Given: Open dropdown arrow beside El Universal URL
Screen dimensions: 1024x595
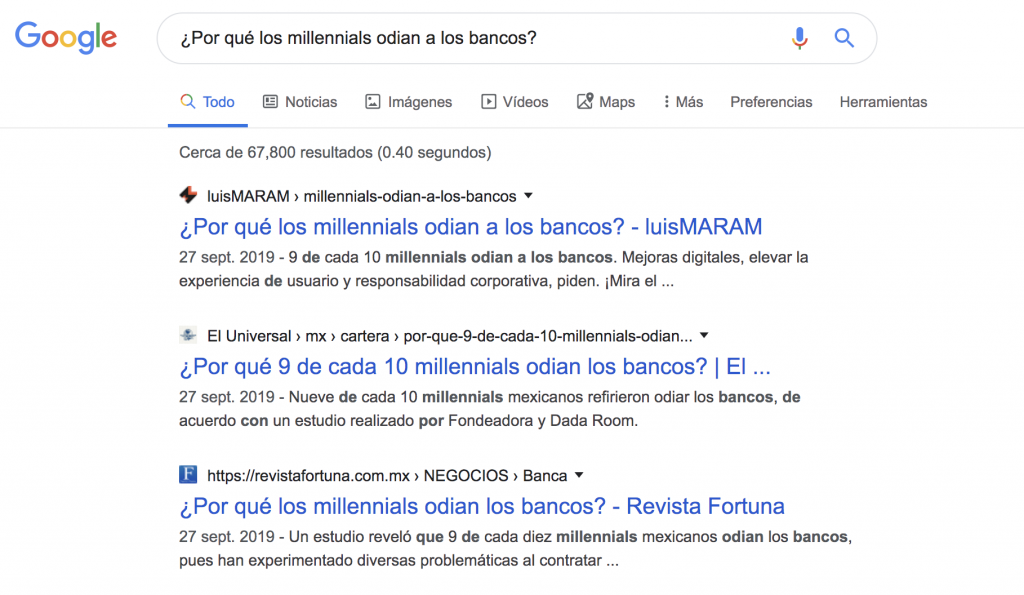Looking at the screenshot, I should point(704,335).
